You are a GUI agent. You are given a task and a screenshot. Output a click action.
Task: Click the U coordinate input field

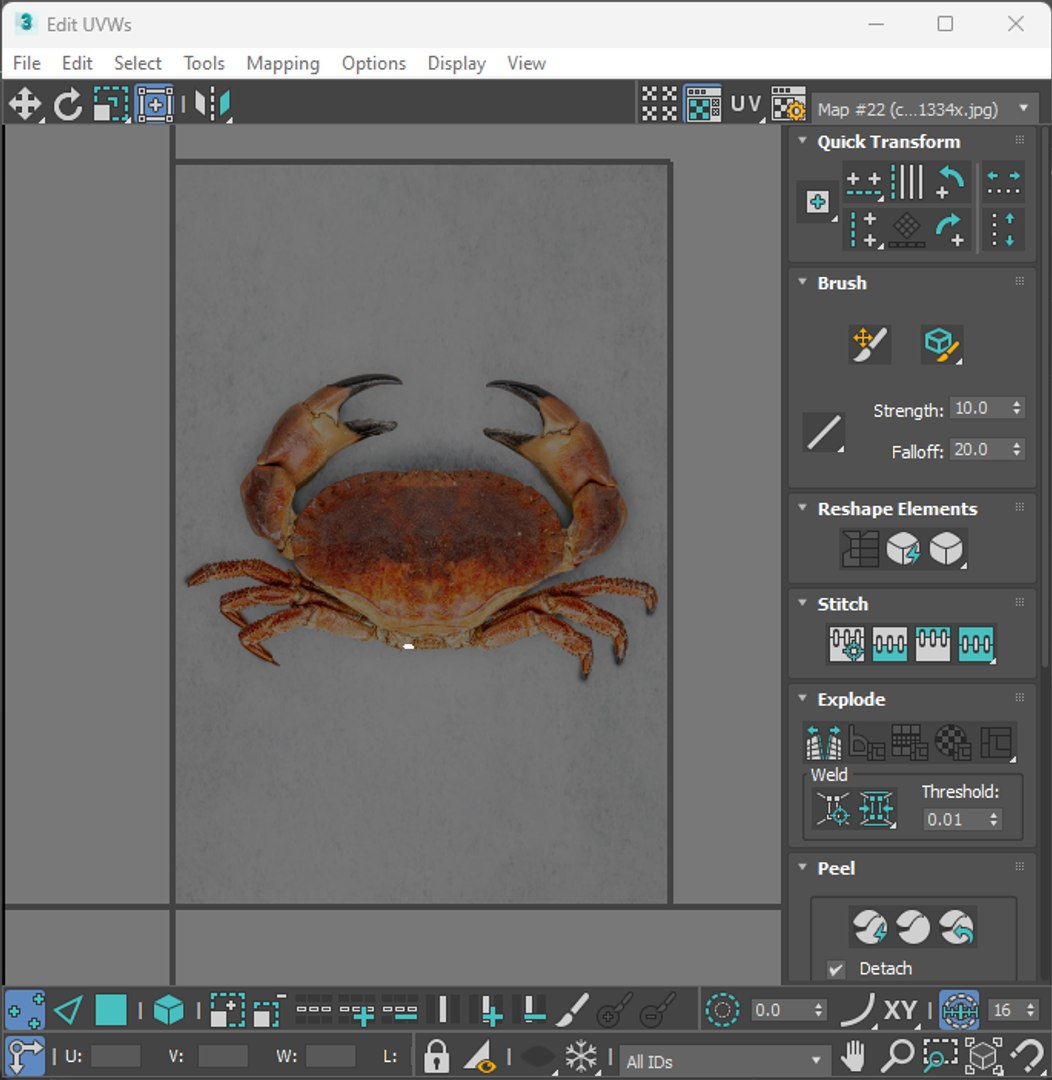(x=115, y=1056)
